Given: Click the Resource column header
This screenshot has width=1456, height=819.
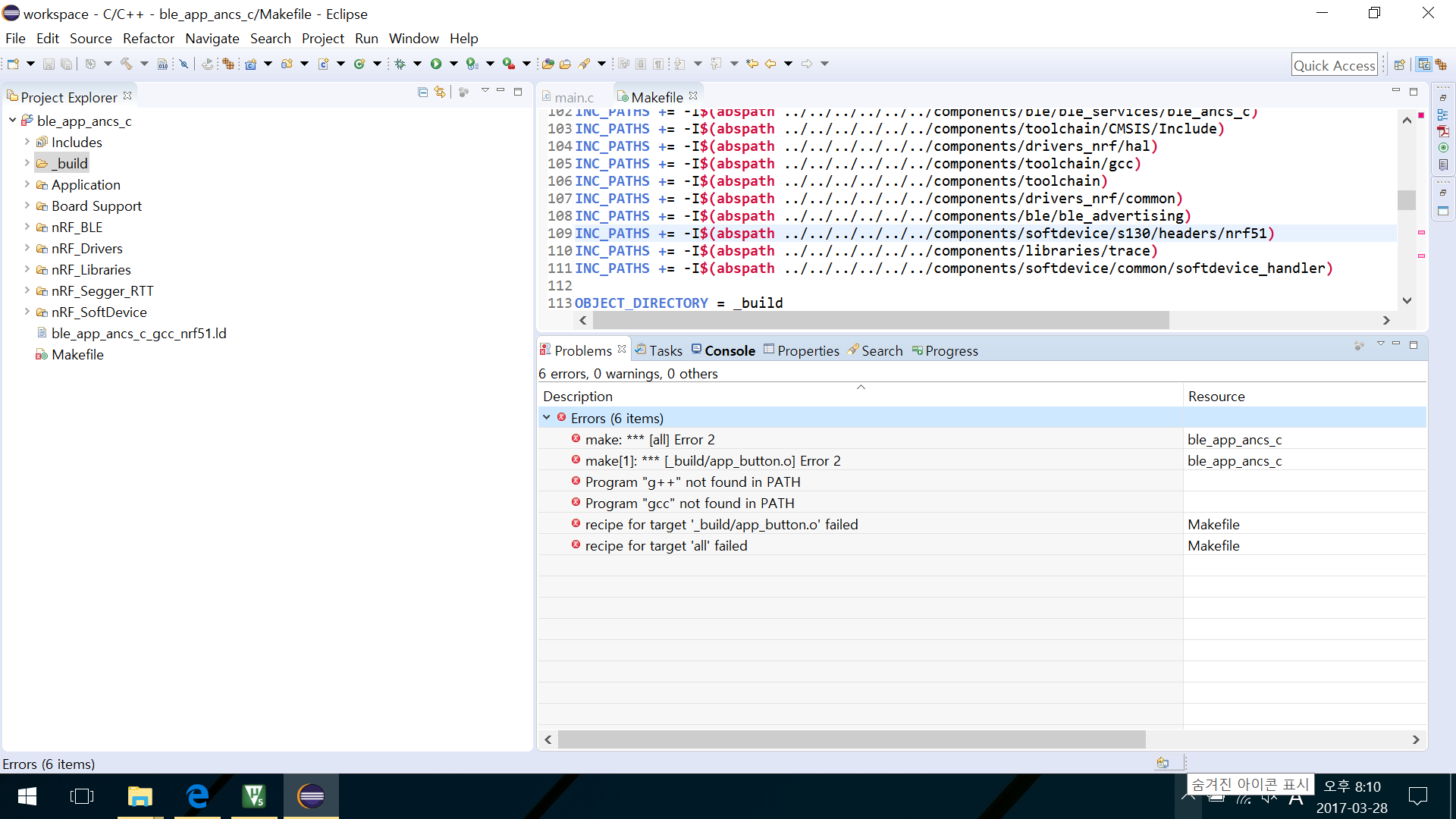Looking at the screenshot, I should coord(1304,396).
